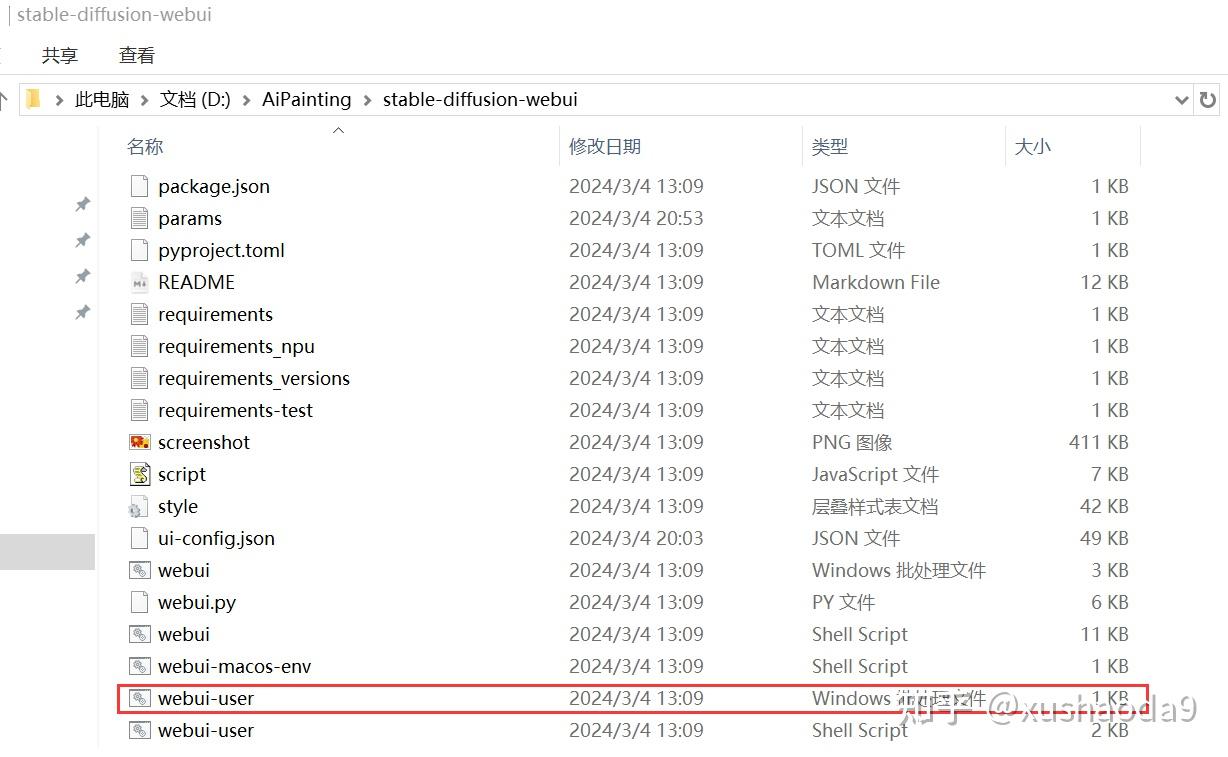Select the pyproject.toml file icon
Image resolution: width=1228 pixels, height=757 pixels.
pyautogui.click(x=139, y=250)
